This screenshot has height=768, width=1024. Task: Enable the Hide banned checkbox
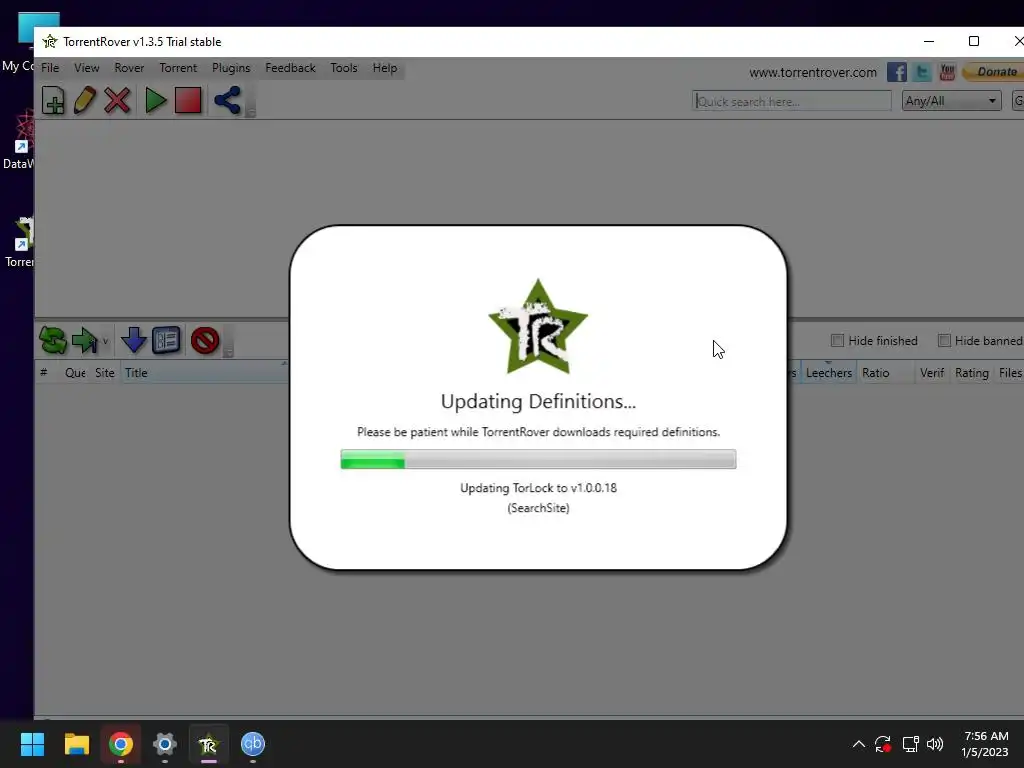click(944, 340)
